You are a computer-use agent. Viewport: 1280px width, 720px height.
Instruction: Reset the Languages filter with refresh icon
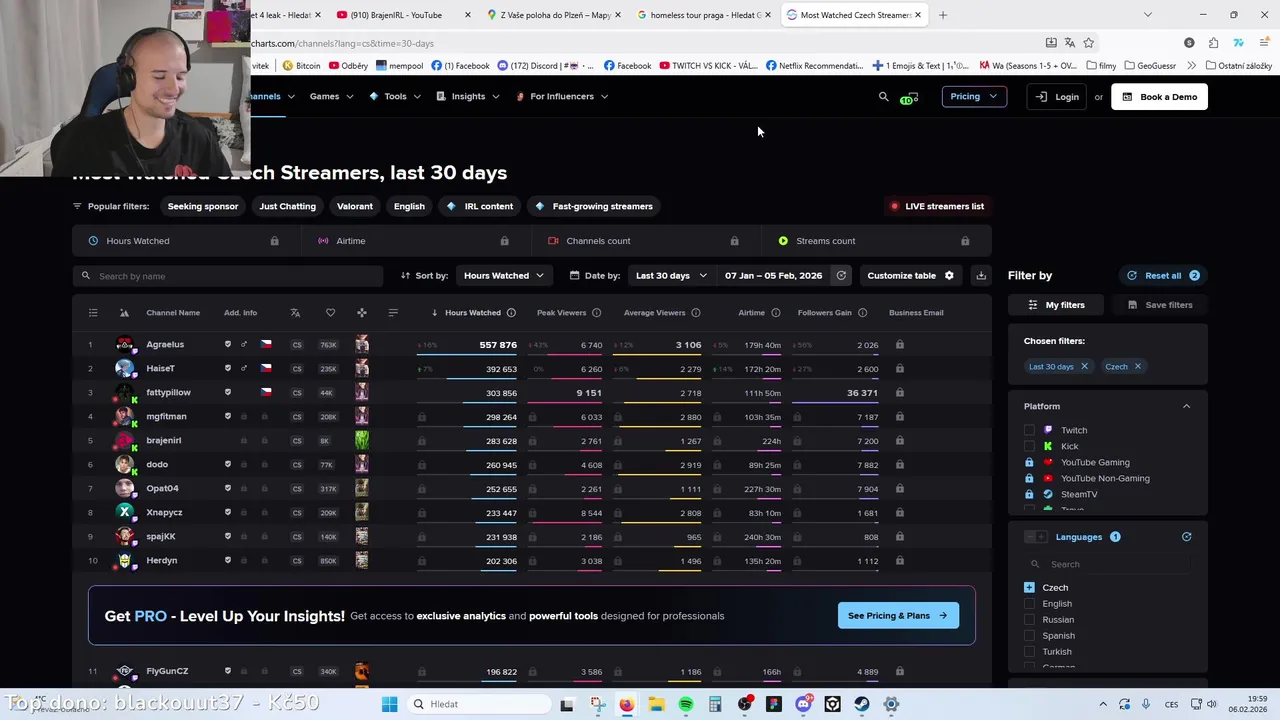pyautogui.click(x=1187, y=537)
